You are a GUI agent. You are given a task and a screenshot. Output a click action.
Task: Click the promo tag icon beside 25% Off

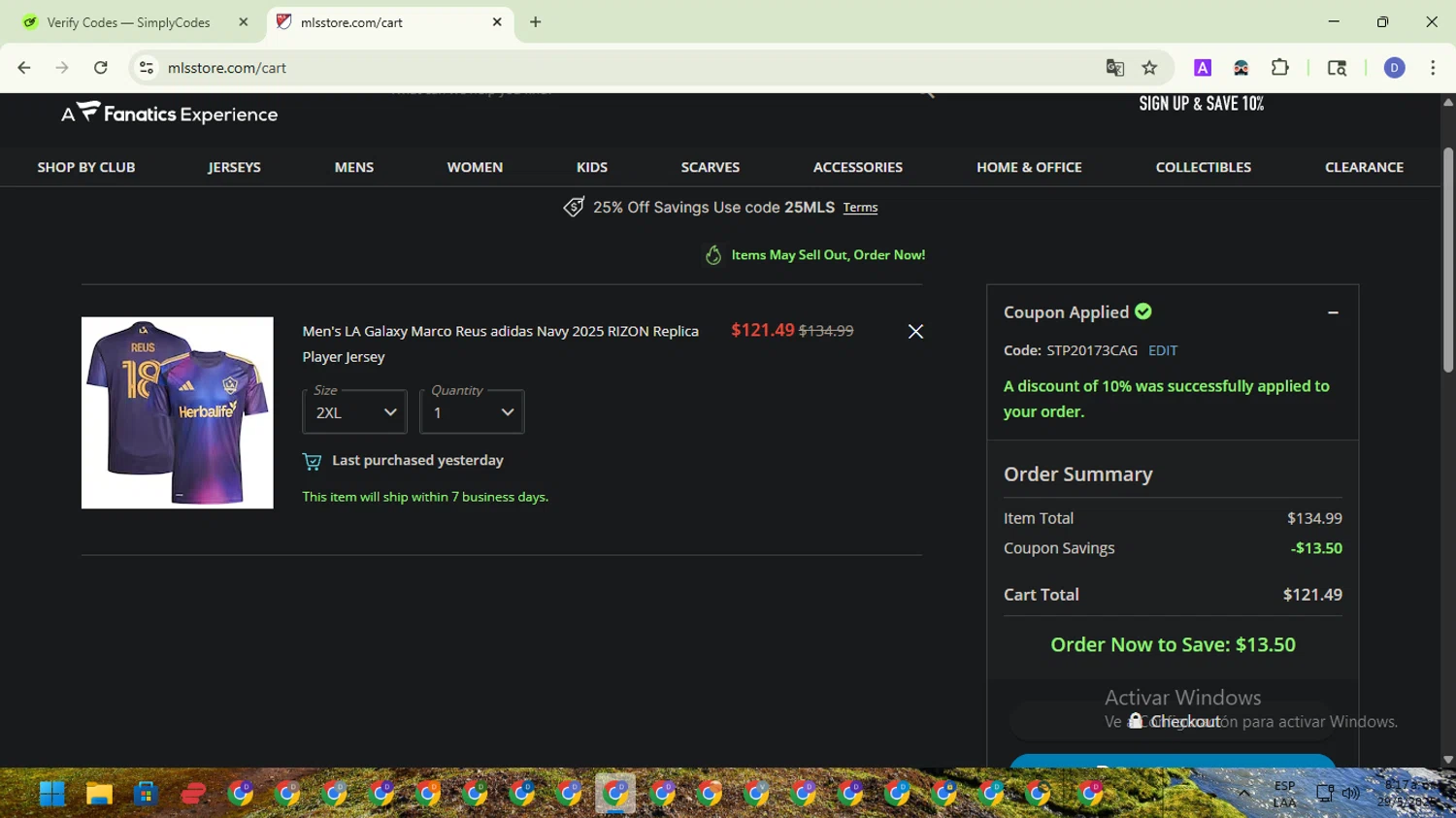click(574, 207)
